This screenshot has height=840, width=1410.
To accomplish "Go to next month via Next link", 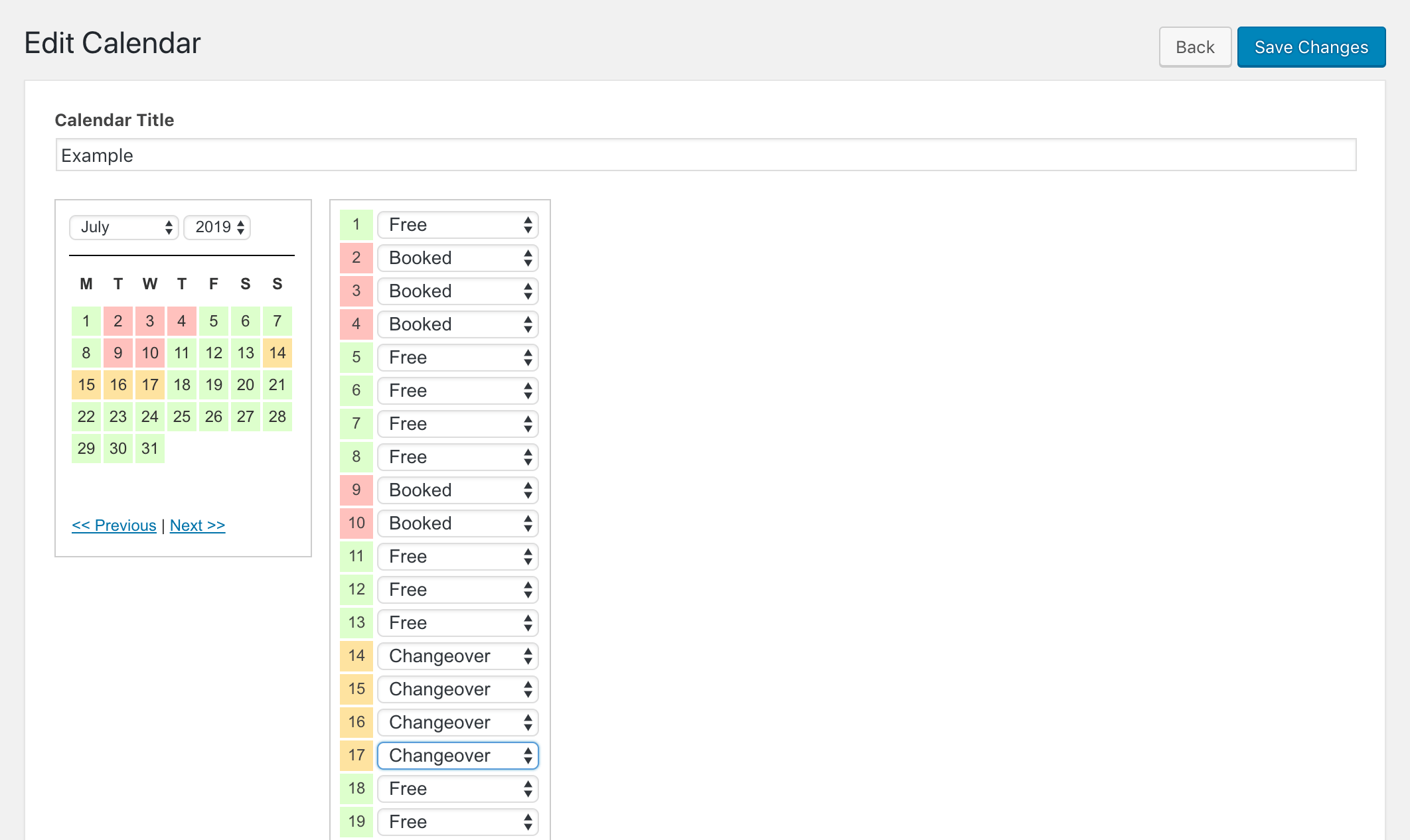I will click(x=197, y=525).
